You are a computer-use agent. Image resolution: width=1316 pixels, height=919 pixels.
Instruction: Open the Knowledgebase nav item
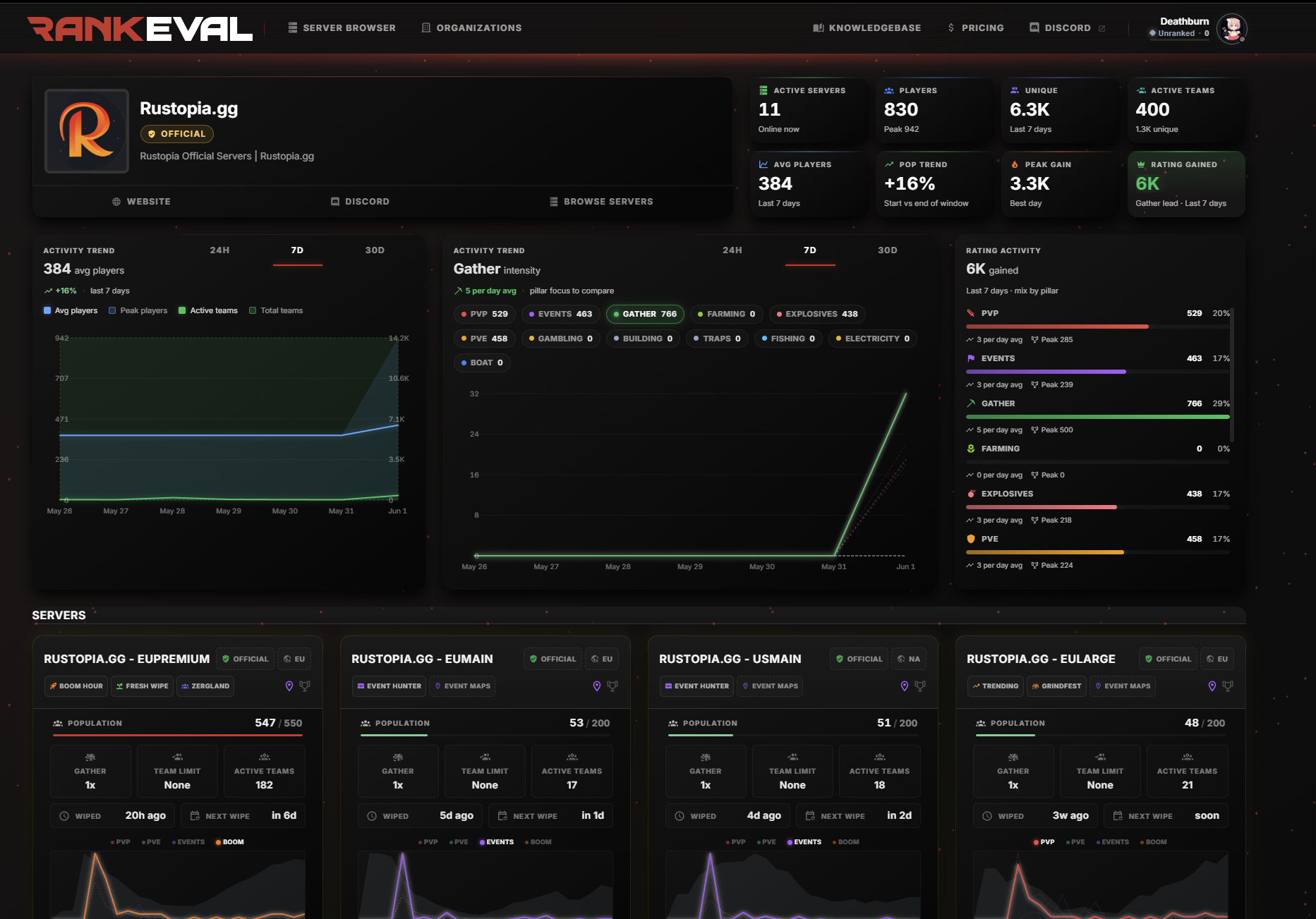tap(867, 28)
